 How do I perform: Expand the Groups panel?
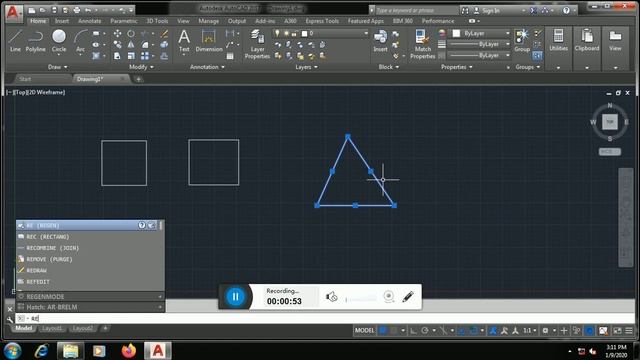[x=528, y=67]
